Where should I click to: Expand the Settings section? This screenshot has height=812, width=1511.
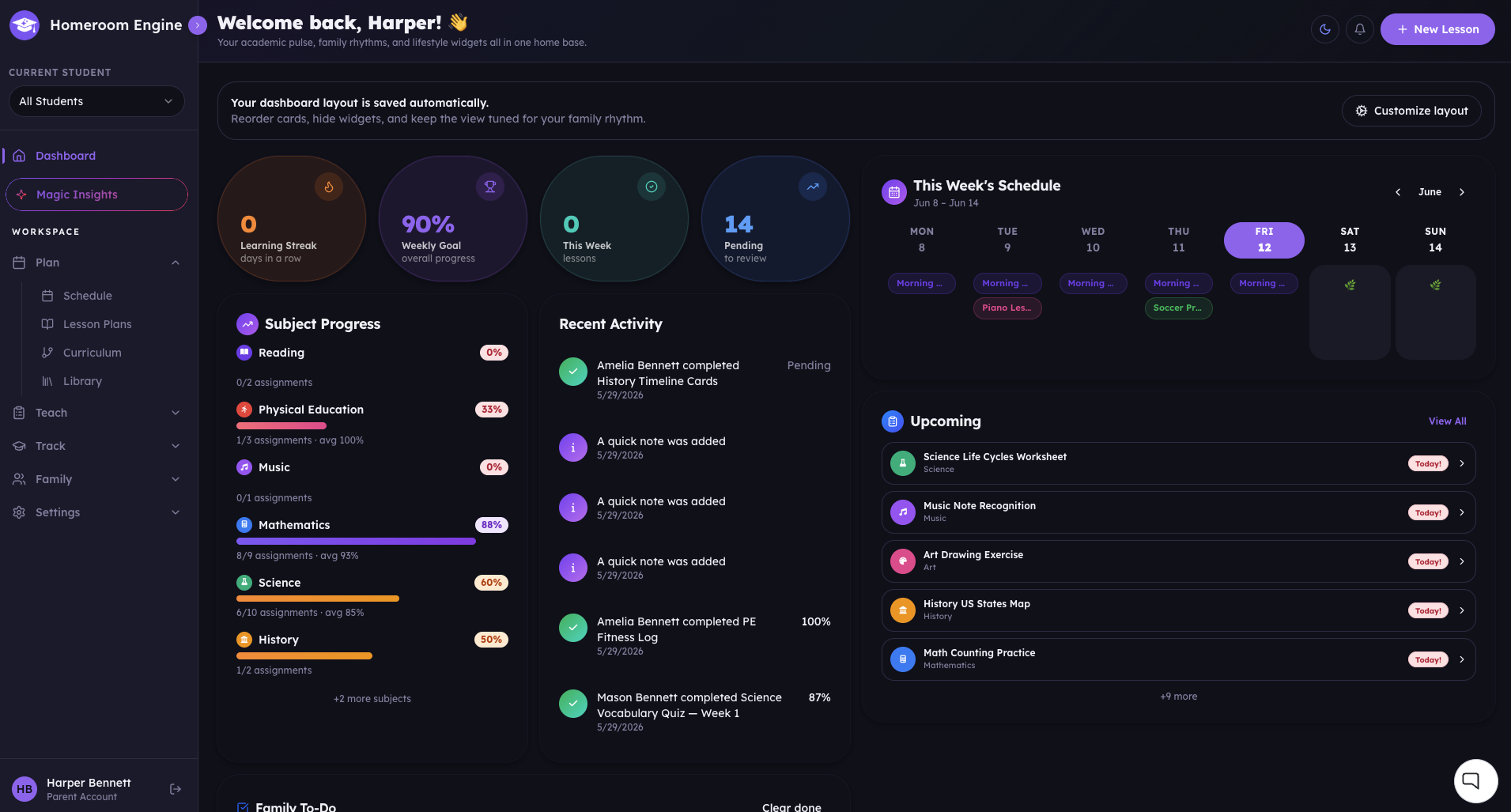coord(96,512)
